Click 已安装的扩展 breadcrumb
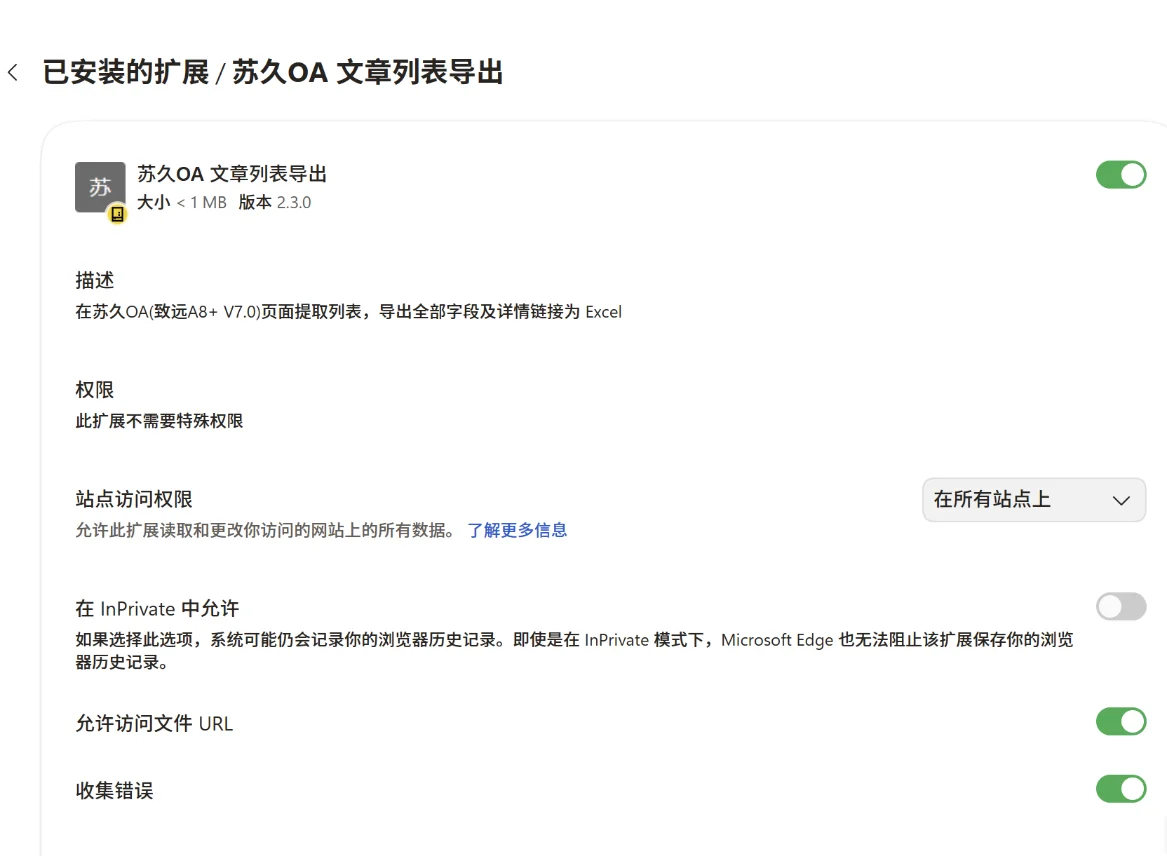The height and width of the screenshot is (856, 1167). 126,72
